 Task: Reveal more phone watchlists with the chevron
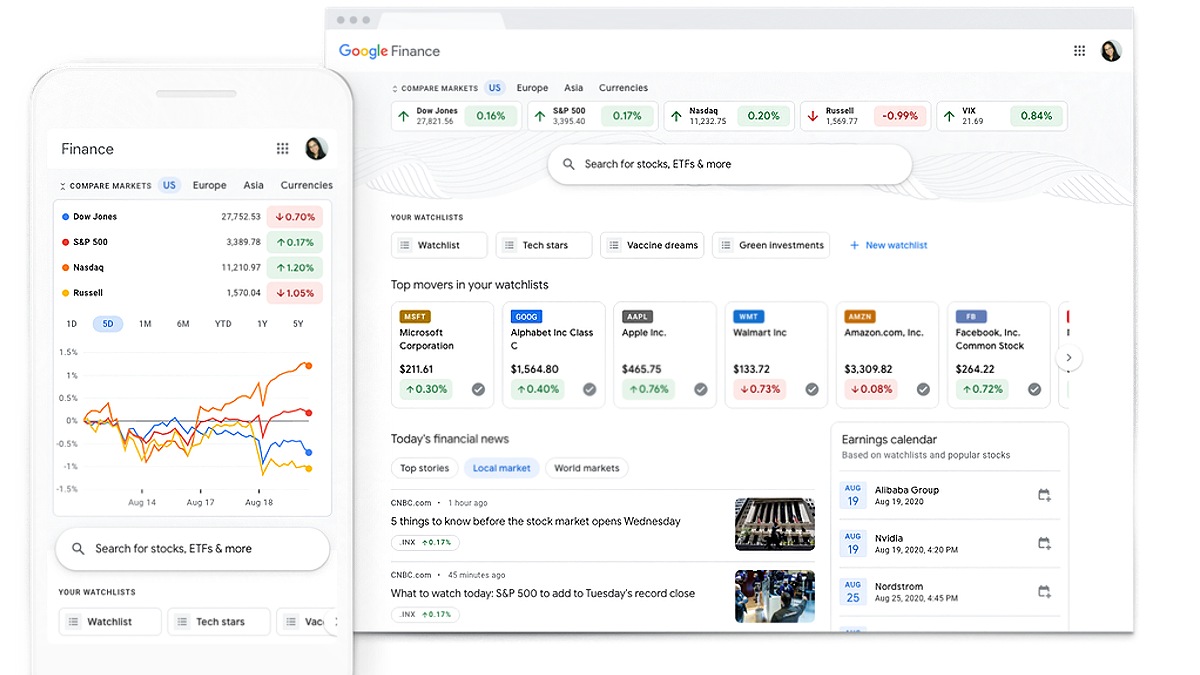pos(334,622)
